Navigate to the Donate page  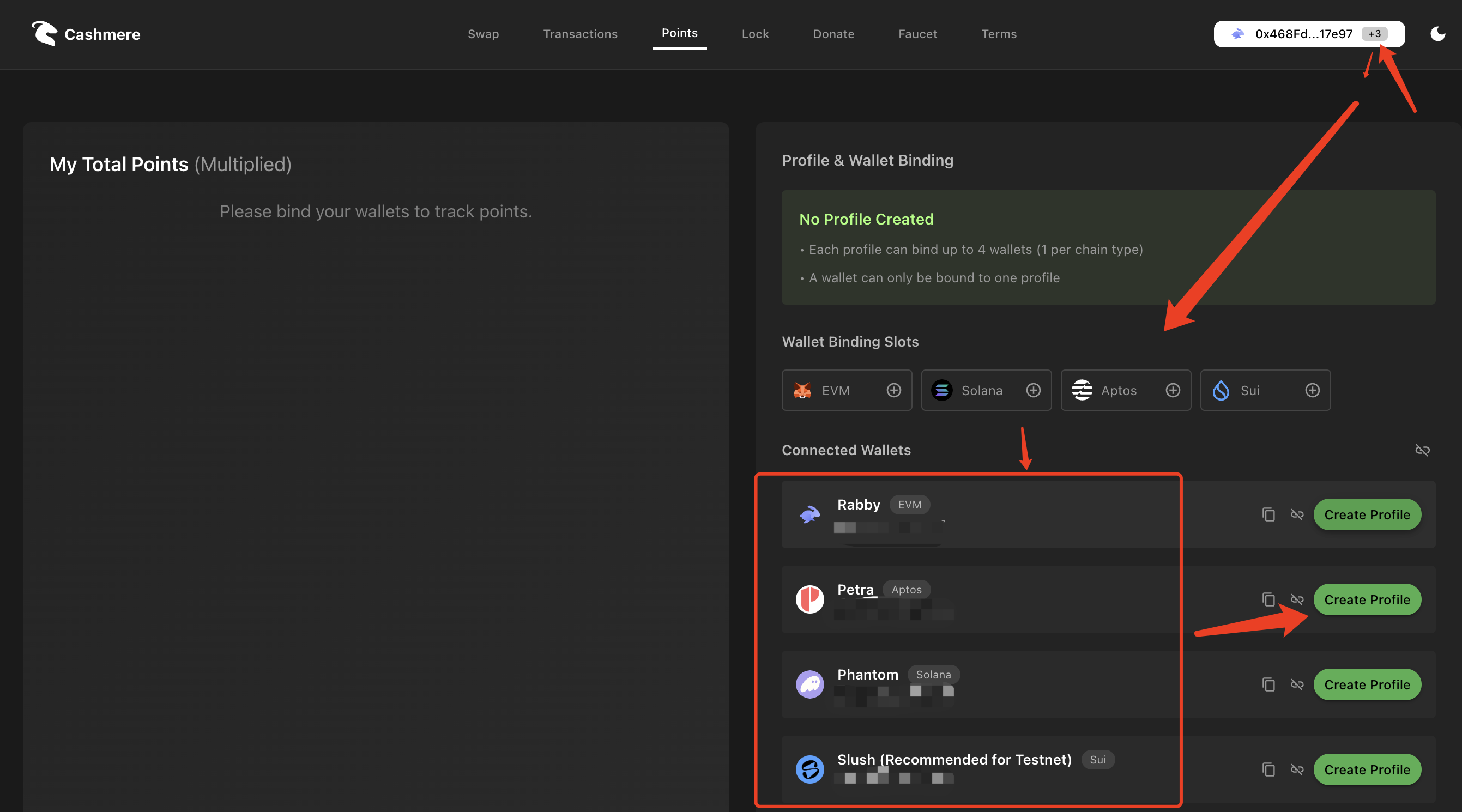coord(833,34)
